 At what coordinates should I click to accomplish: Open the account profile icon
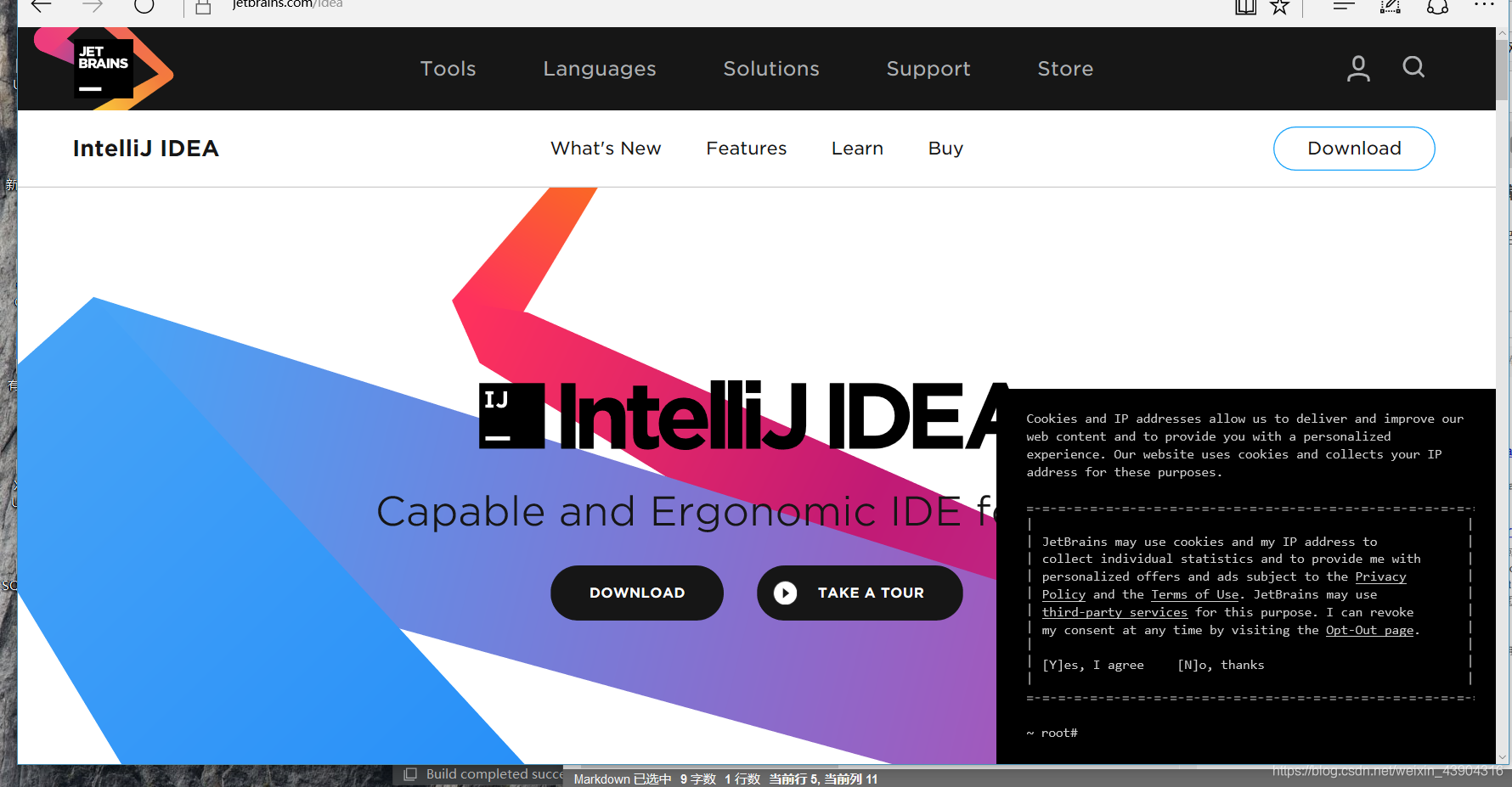point(1358,69)
